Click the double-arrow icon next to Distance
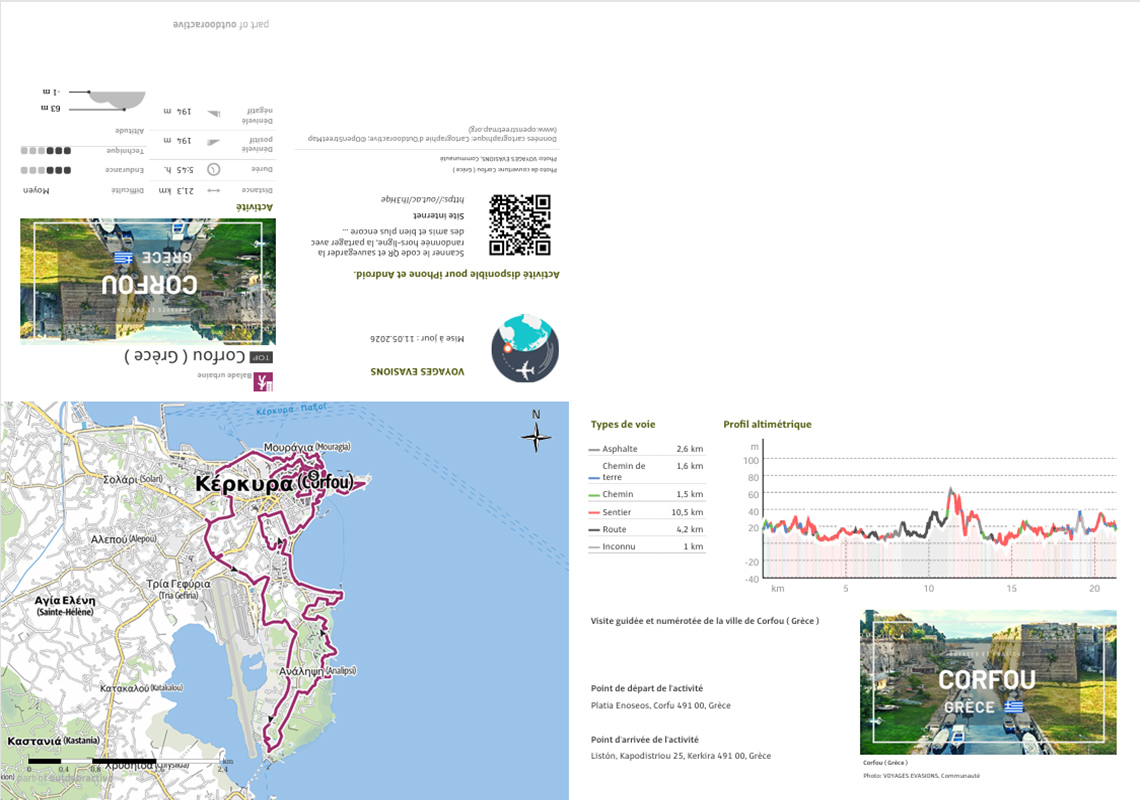Image resolution: width=1140 pixels, height=800 pixels. [214, 191]
